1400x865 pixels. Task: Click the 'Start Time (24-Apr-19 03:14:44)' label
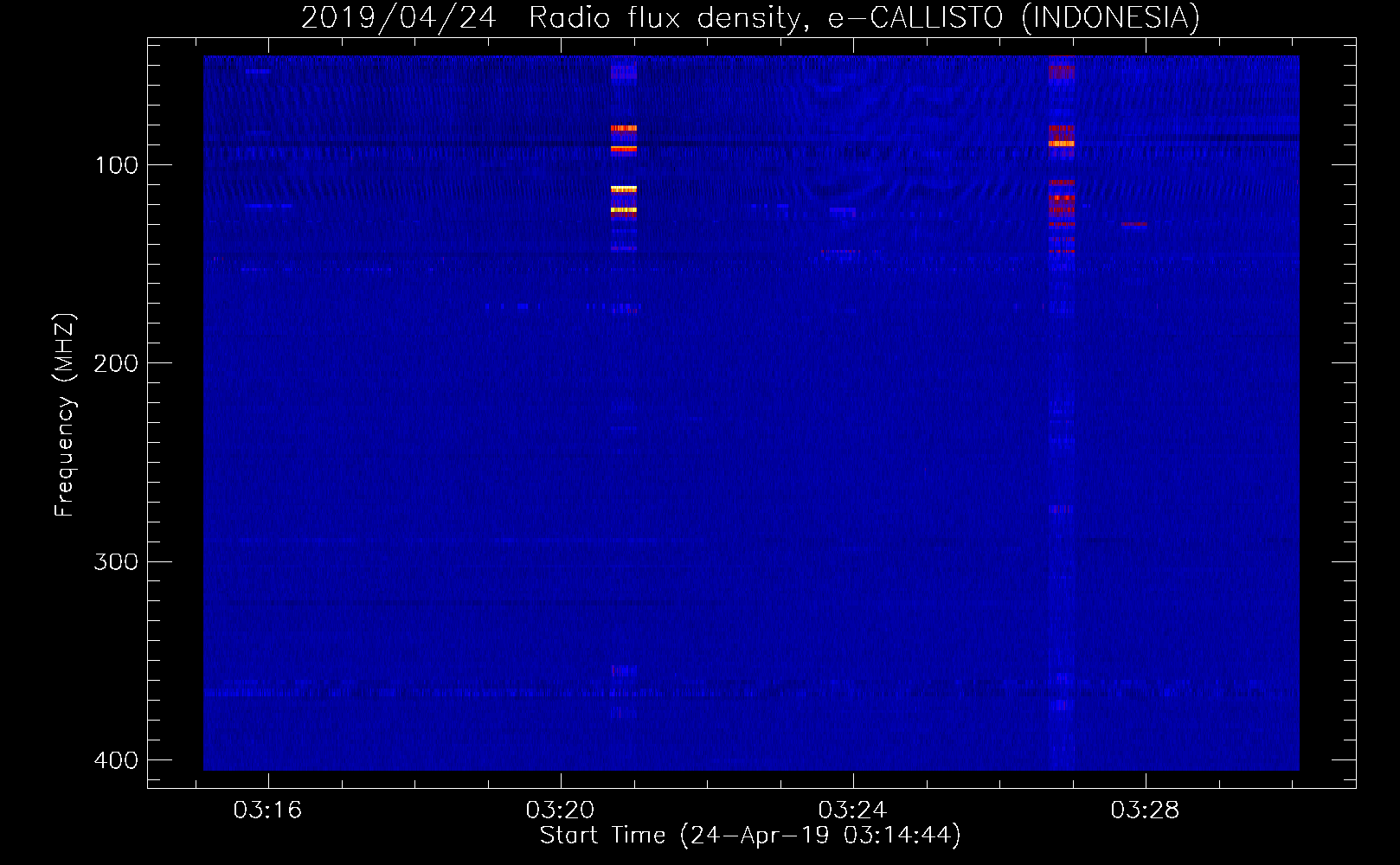(750, 836)
